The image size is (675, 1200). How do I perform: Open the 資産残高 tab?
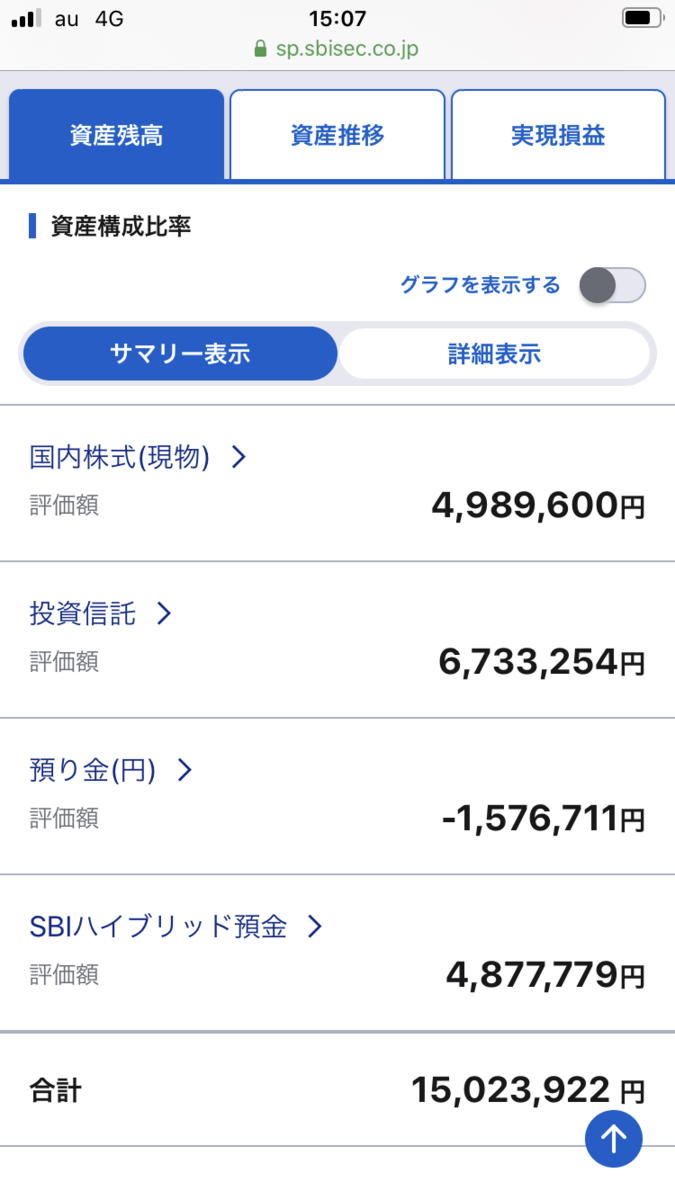(116, 135)
